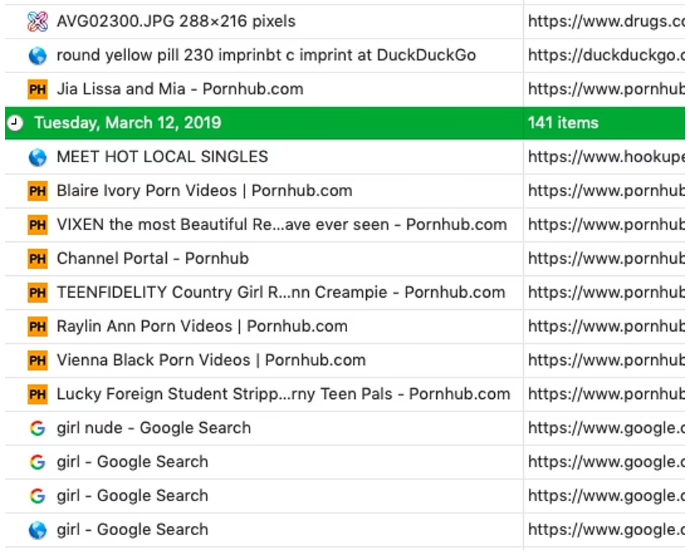Open the round yellow pill DuckDuckGo entry
Viewport: 697px width, 554px height.
point(265,55)
